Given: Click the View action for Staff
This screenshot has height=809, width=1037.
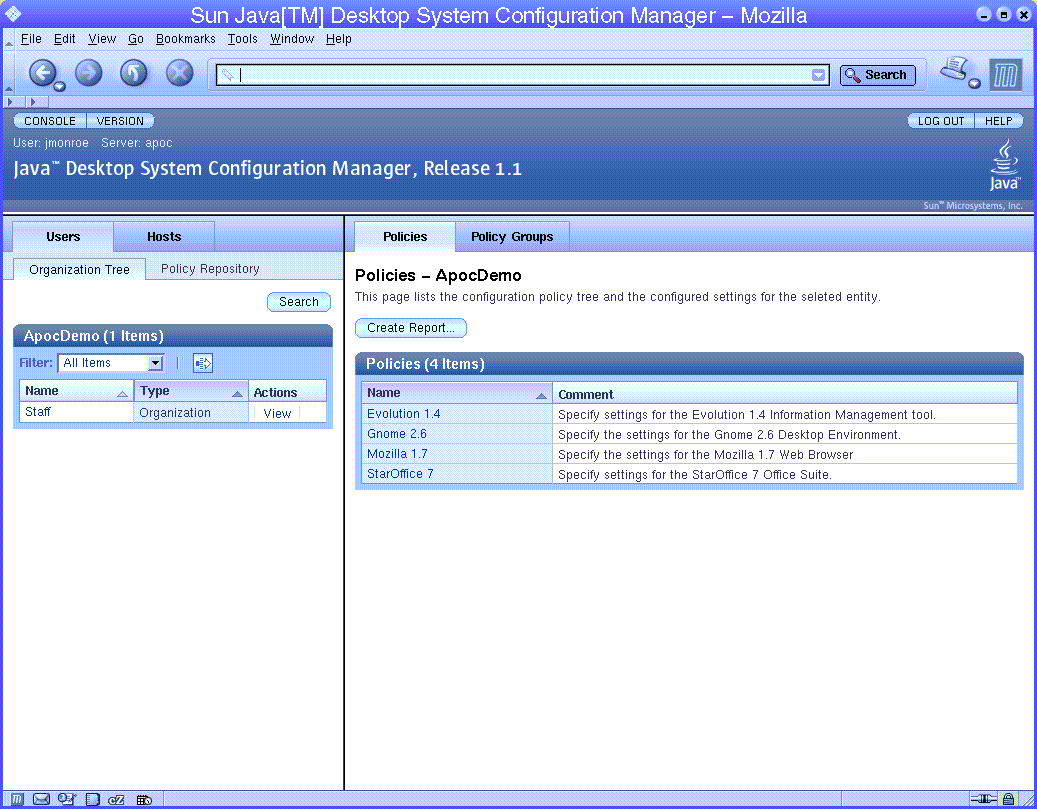Looking at the screenshot, I should click(x=277, y=413).
